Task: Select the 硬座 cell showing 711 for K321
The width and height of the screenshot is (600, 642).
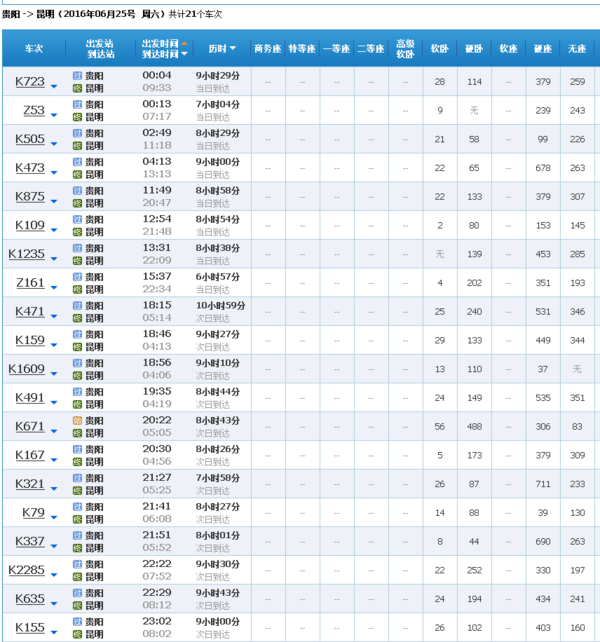Action: pyautogui.click(x=543, y=484)
